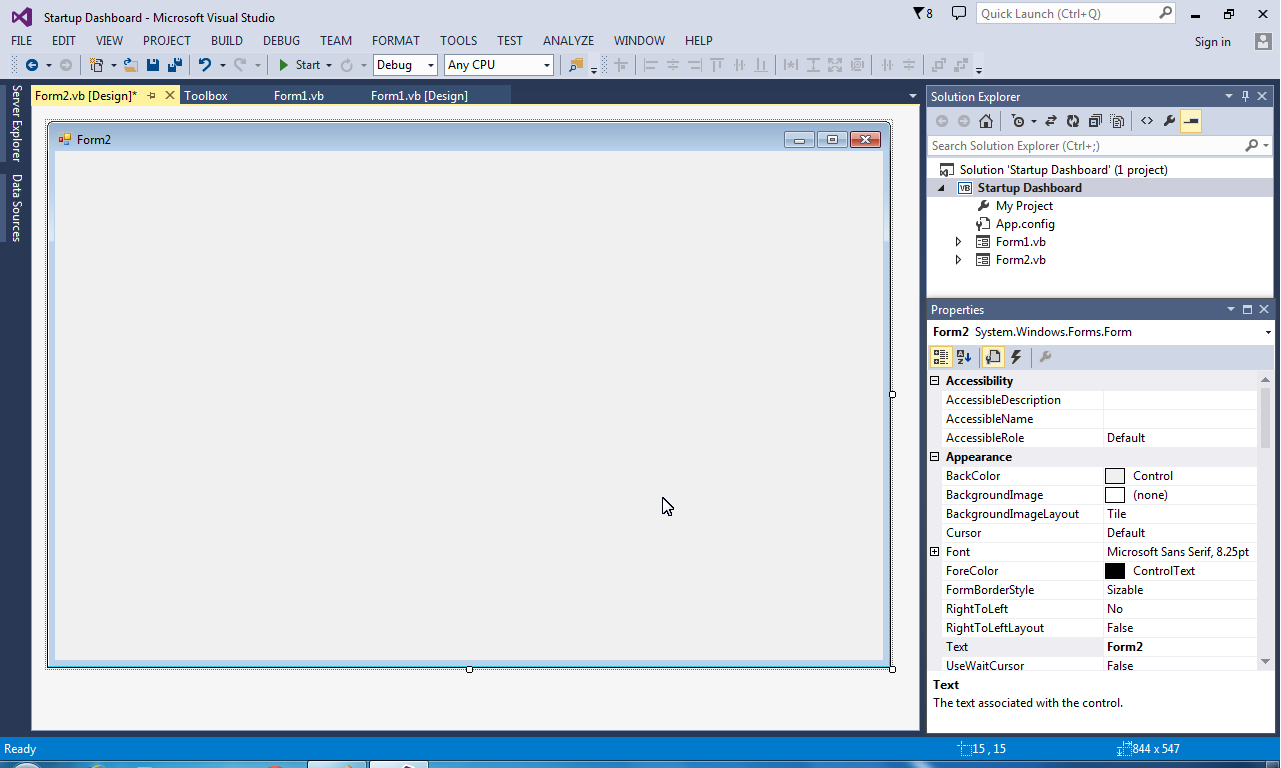The width and height of the screenshot is (1281, 768).
Task: Select the FormBorderStyle Sizable value
Action: pyautogui.click(x=1125, y=590)
